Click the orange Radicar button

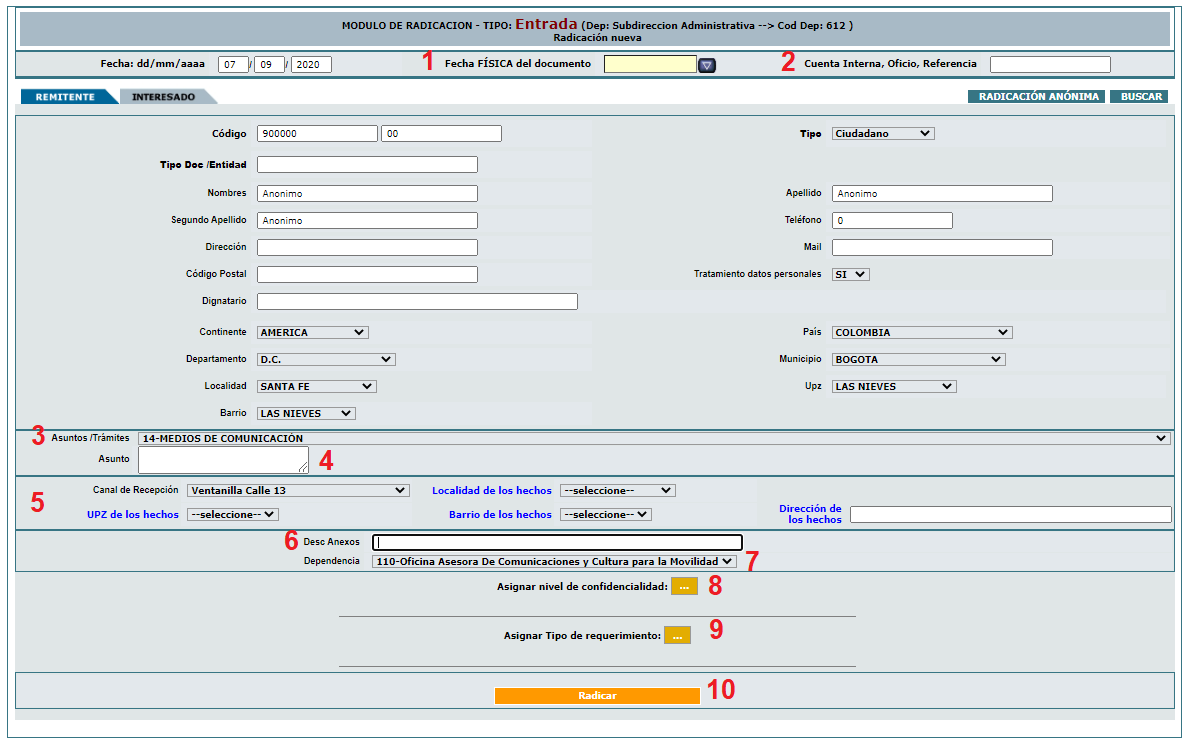597,695
